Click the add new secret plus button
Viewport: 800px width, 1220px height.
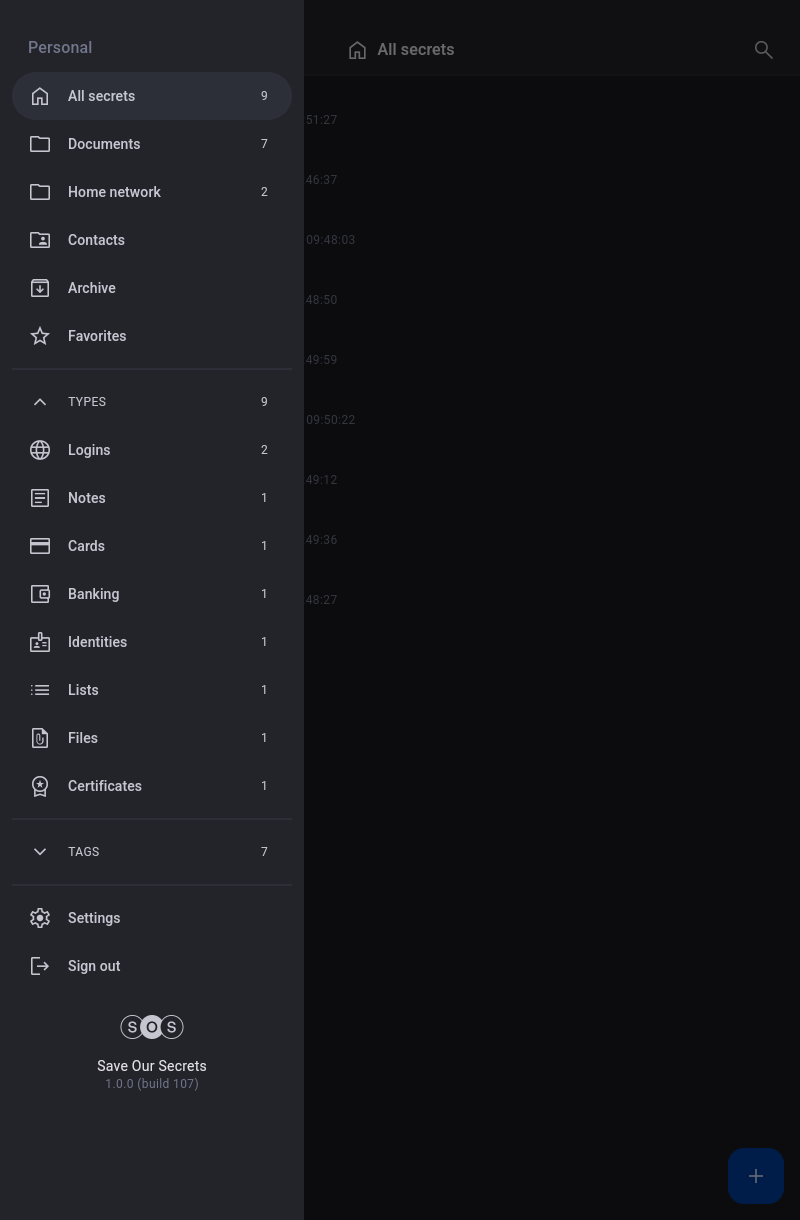click(x=755, y=1176)
